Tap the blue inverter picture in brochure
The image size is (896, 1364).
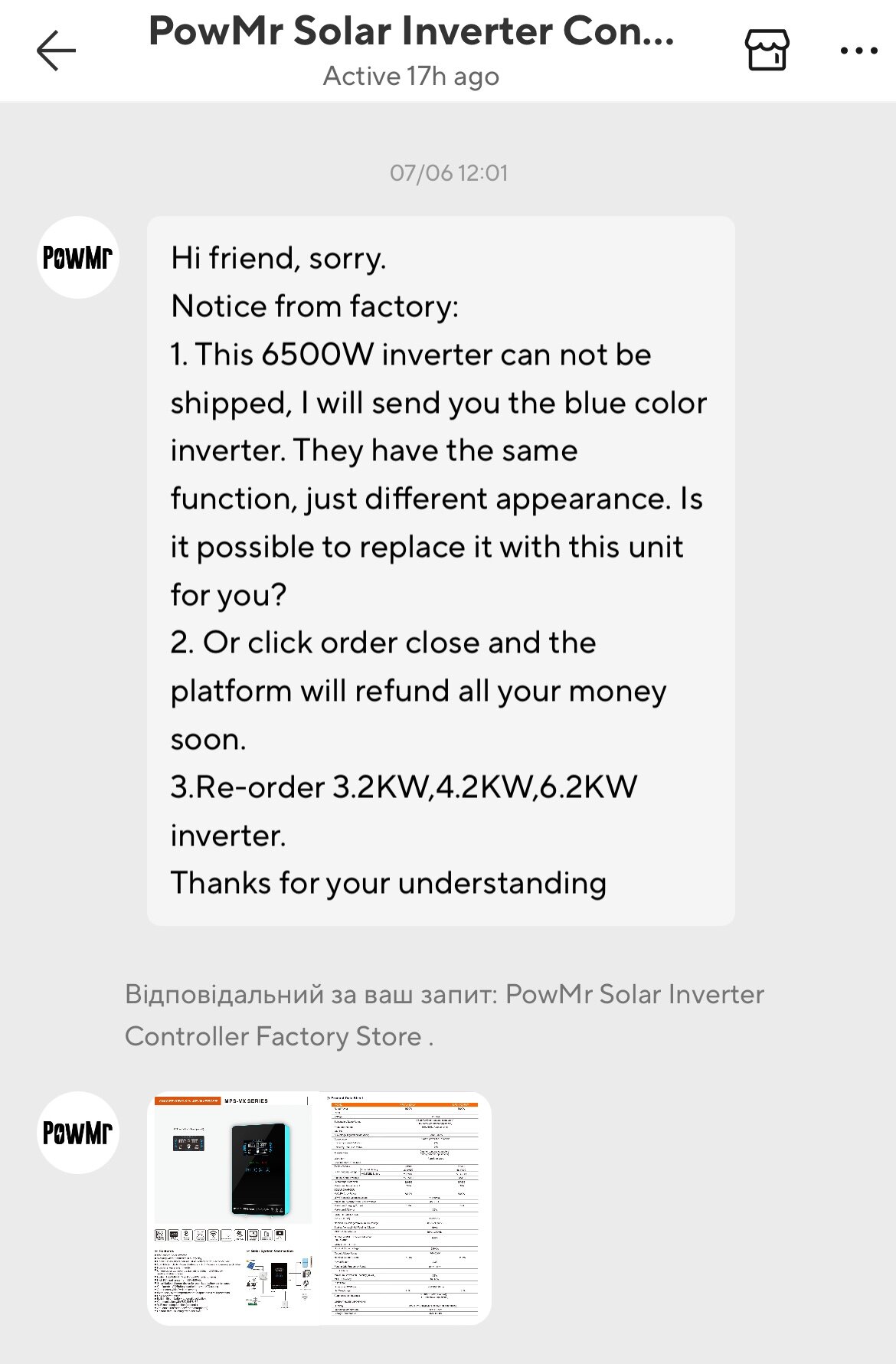pos(261,1169)
